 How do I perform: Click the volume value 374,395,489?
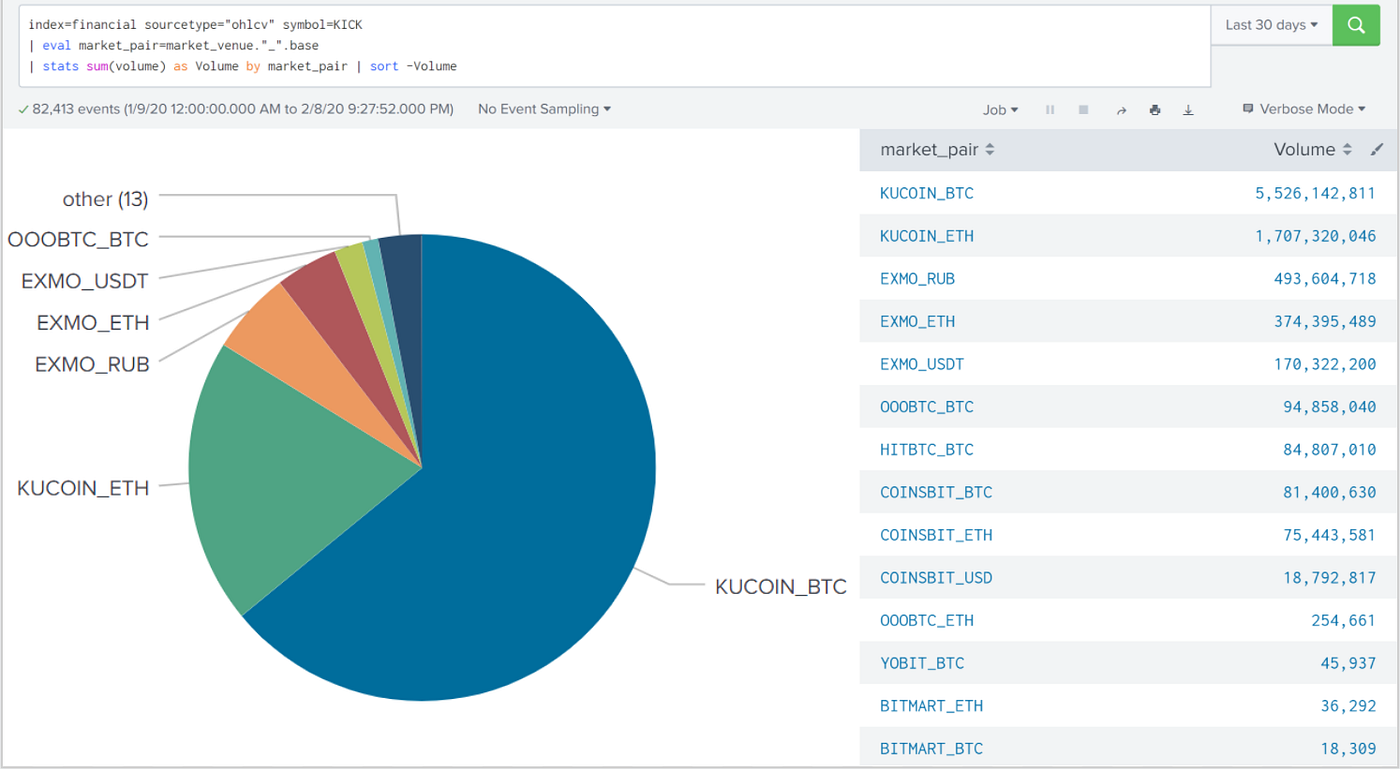click(1325, 321)
